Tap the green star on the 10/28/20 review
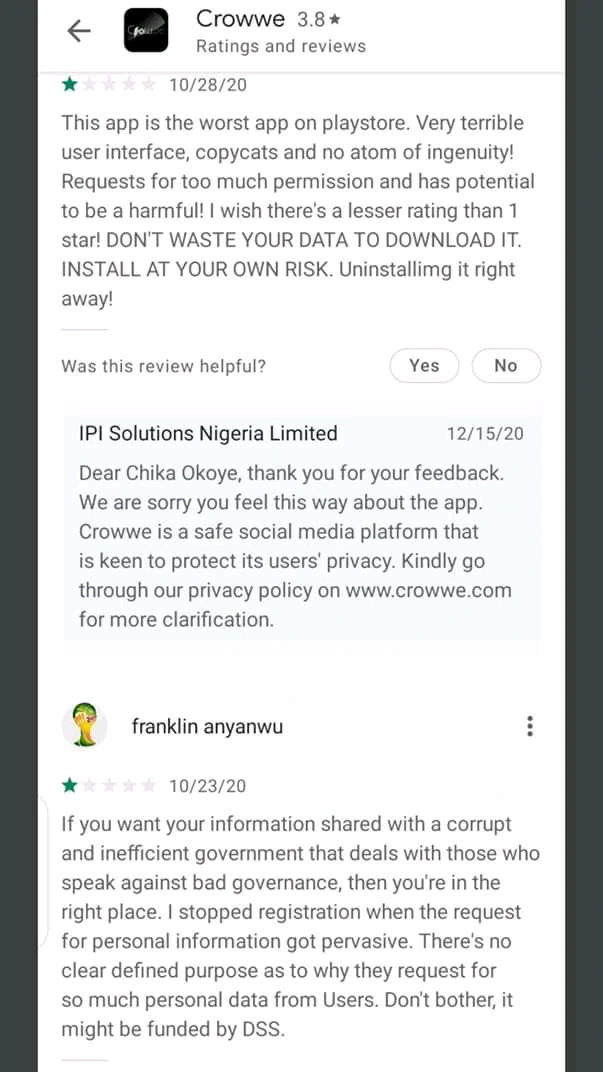 69,85
